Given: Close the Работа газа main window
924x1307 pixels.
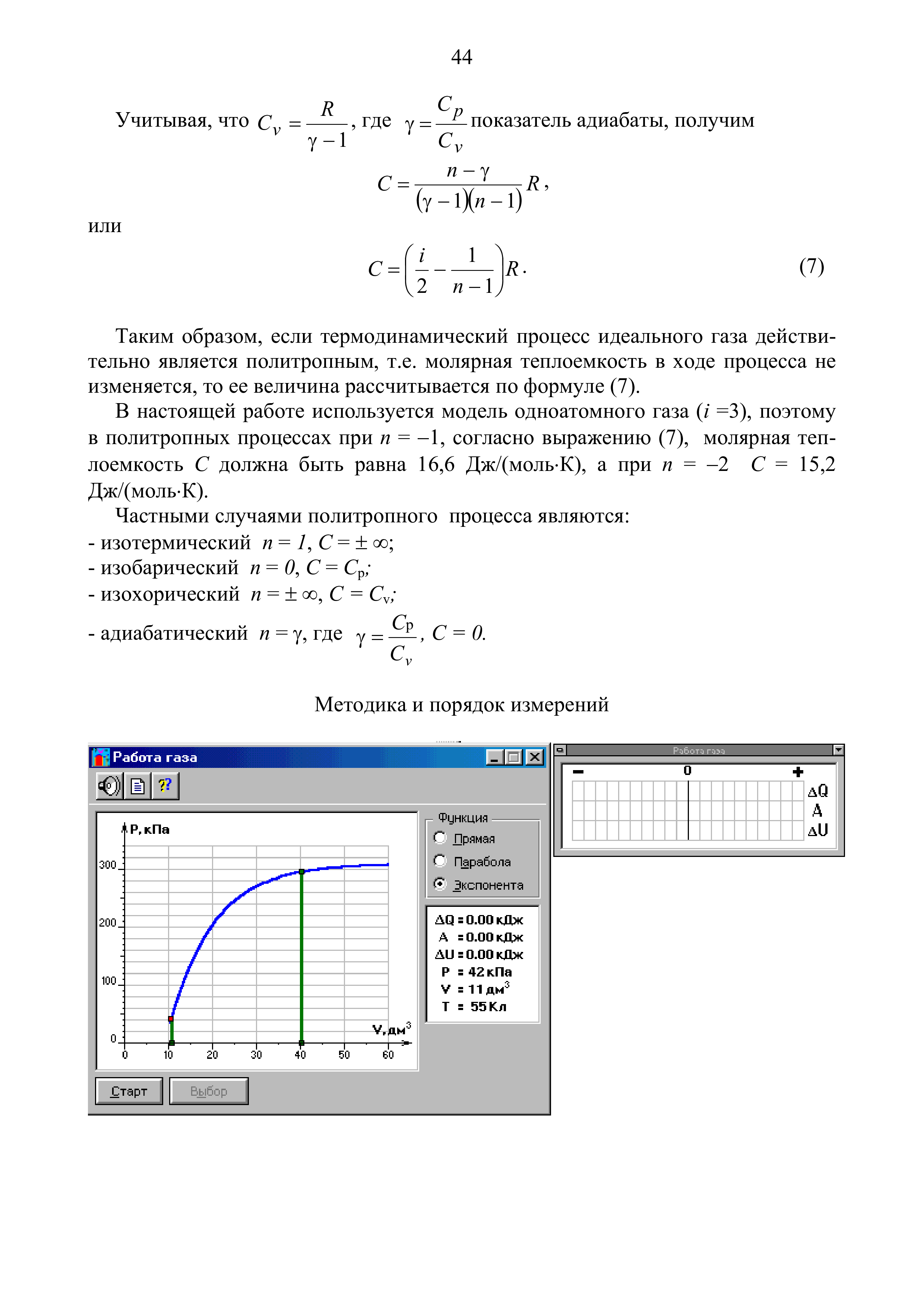Looking at the screenshot, I should coord(535,757).
